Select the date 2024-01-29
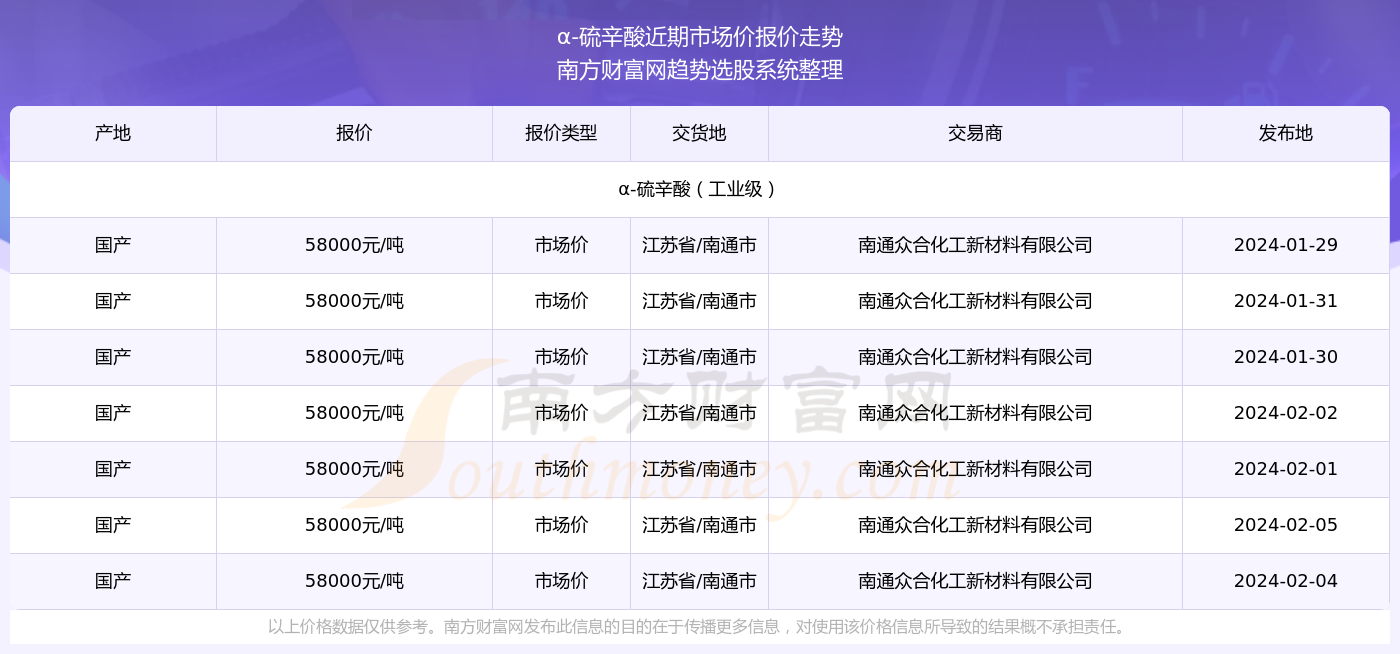This screenshot has width=1400, height=654. 1286,245
